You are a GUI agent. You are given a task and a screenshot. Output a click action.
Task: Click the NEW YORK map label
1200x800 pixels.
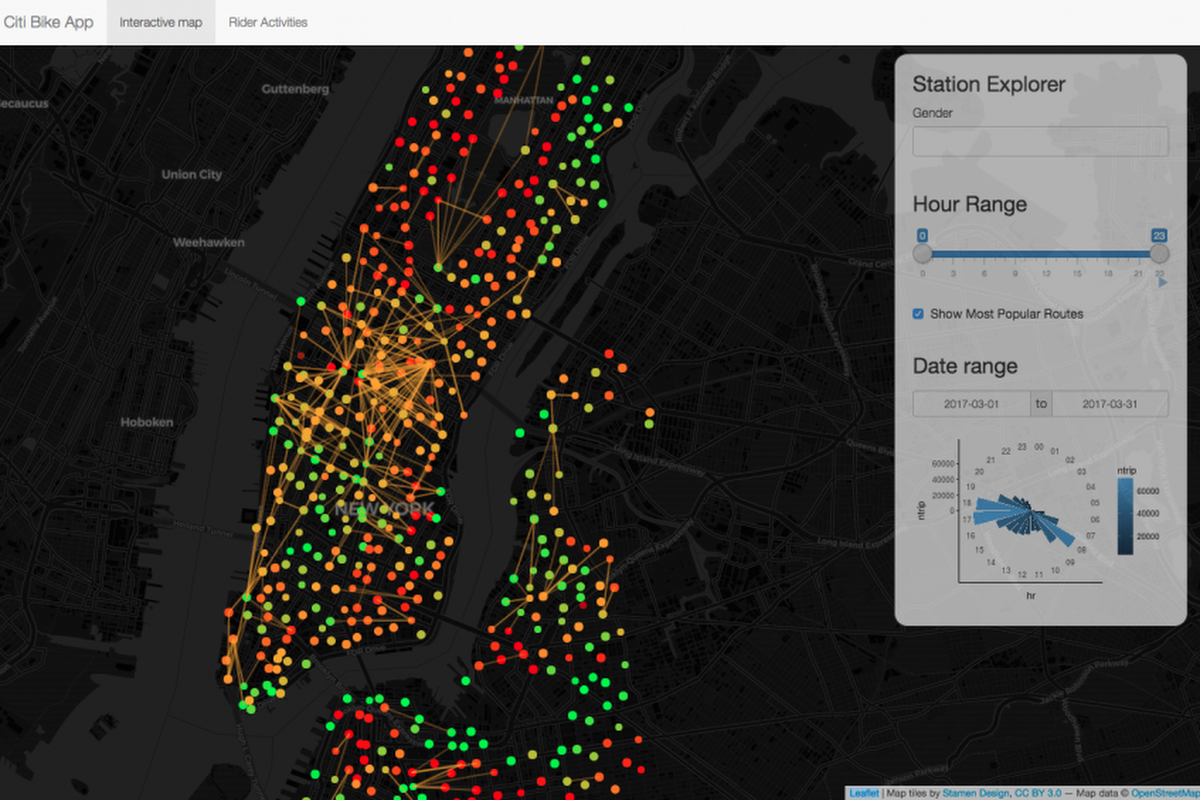tap(385, 510)
